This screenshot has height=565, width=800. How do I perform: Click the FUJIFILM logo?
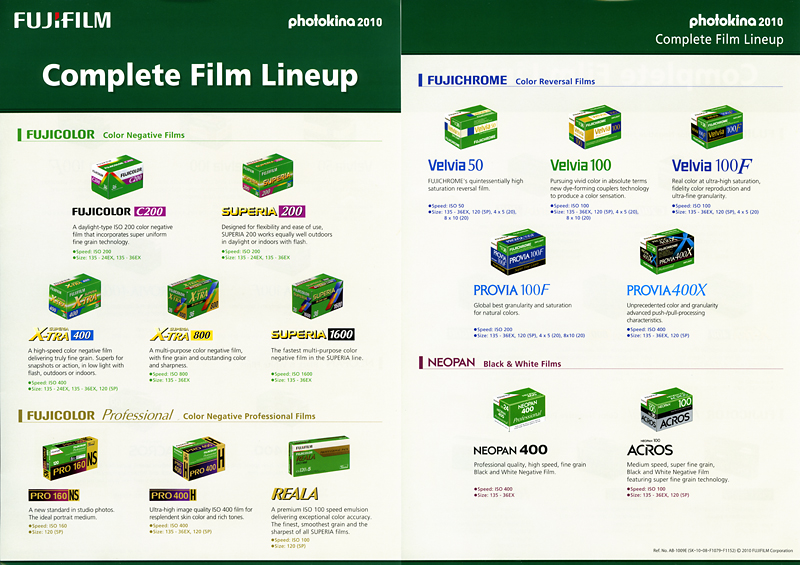click(x=62, y=20)
